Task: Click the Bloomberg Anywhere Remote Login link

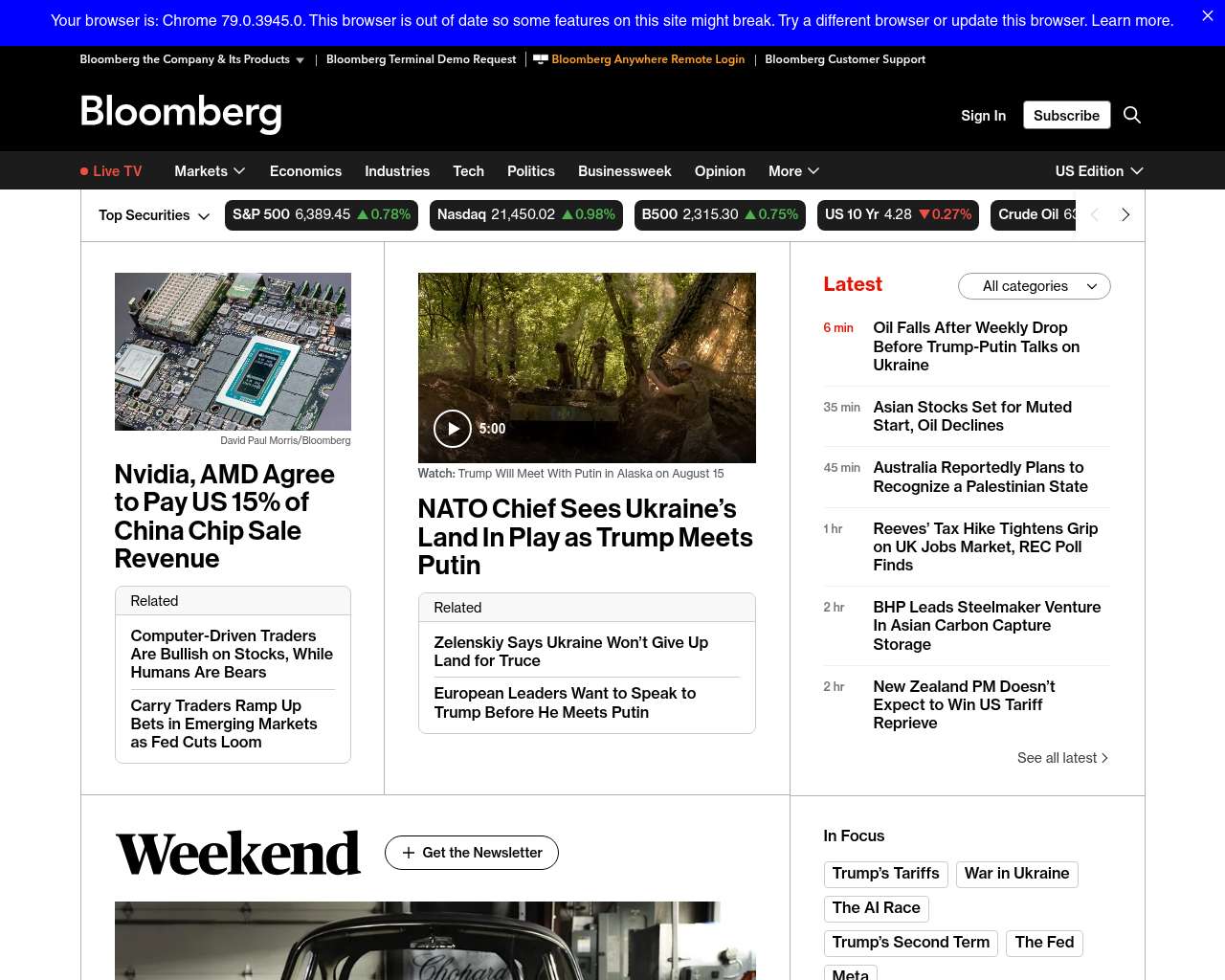Action: [639, 59]
